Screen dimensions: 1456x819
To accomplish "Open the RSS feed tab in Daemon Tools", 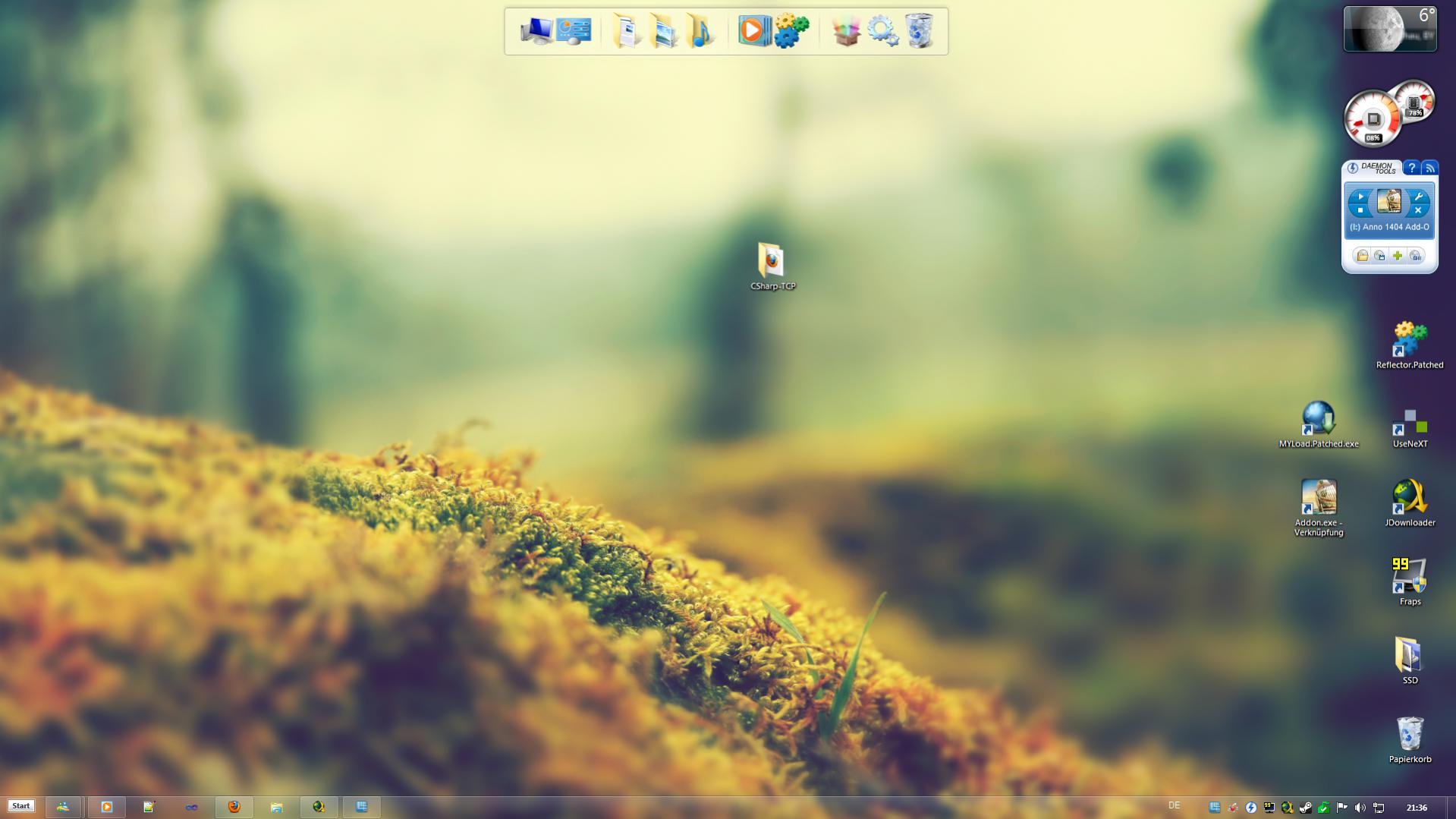I will tap(1429, 168).
